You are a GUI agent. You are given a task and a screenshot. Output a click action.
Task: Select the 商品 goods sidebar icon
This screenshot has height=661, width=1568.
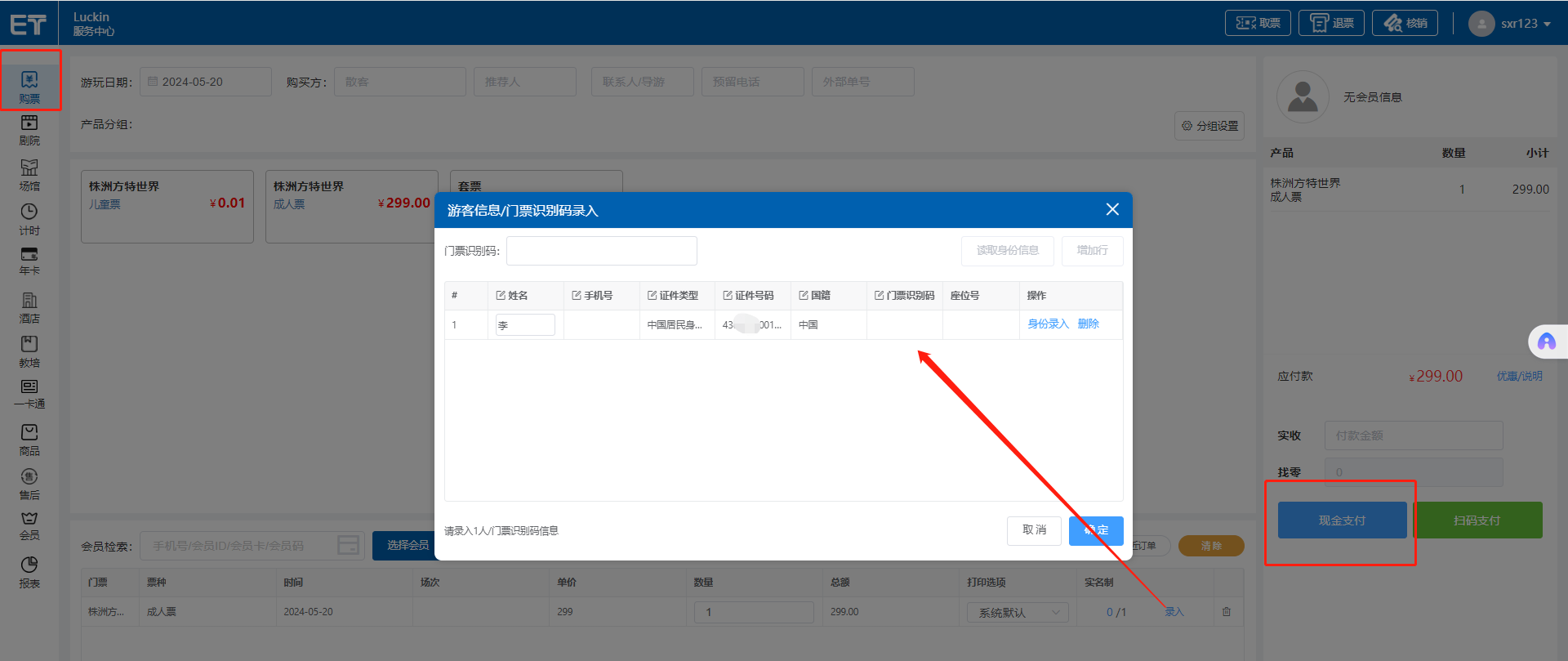click(29, 440)
